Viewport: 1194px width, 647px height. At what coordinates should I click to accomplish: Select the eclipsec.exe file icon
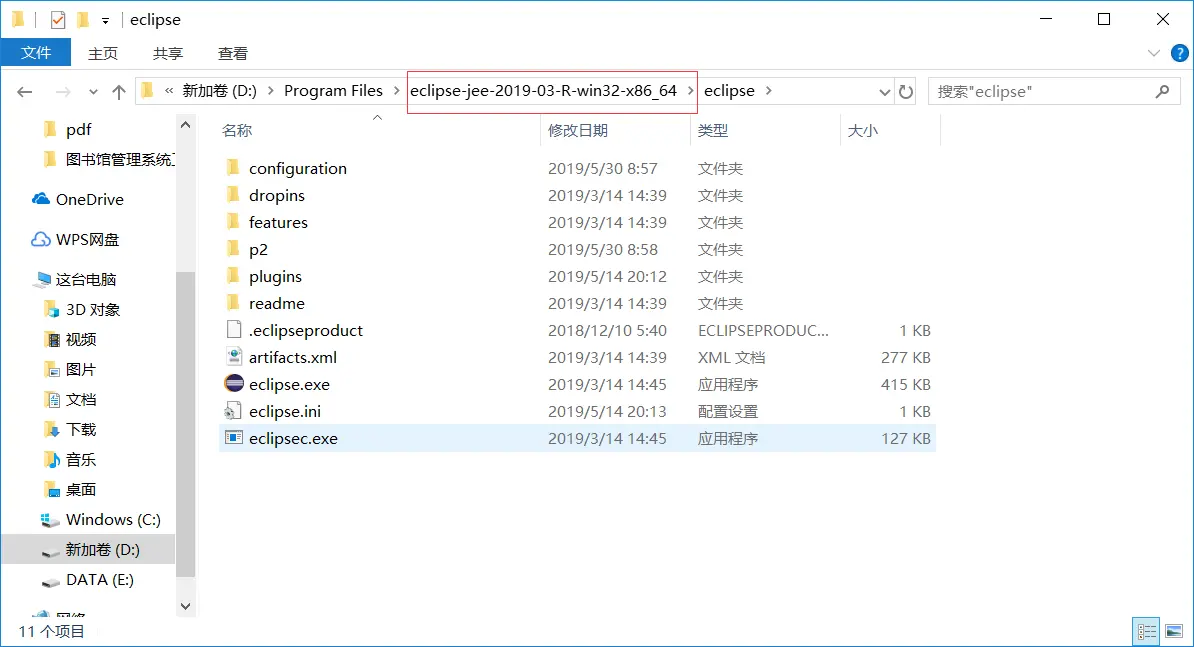pos(234,438)
